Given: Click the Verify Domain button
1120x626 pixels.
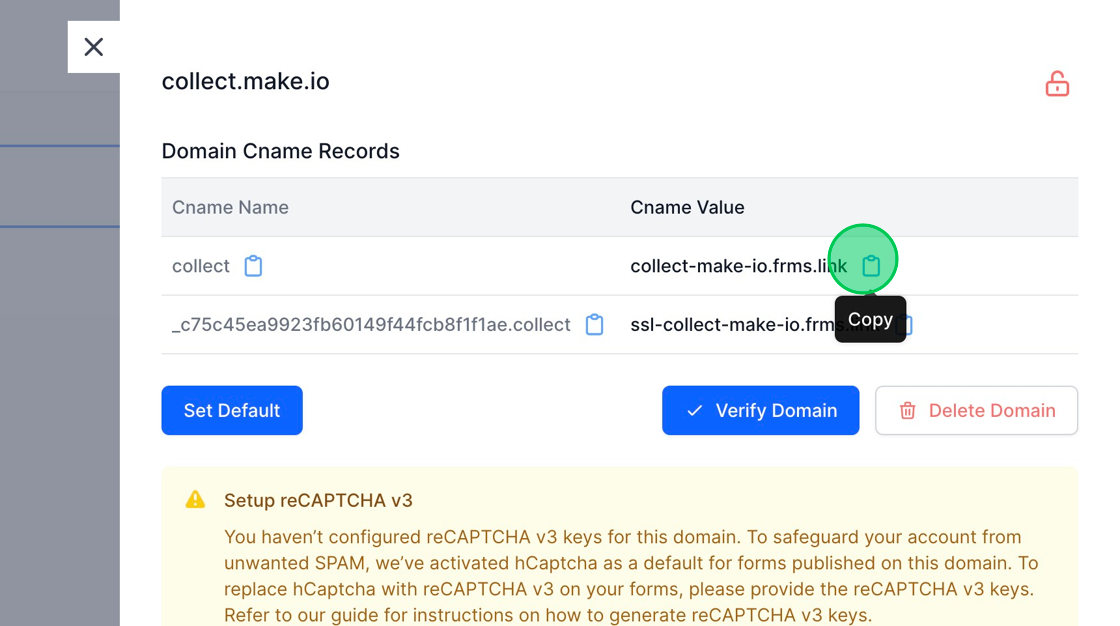Looking at the screenshot, I should pos(760,410).
